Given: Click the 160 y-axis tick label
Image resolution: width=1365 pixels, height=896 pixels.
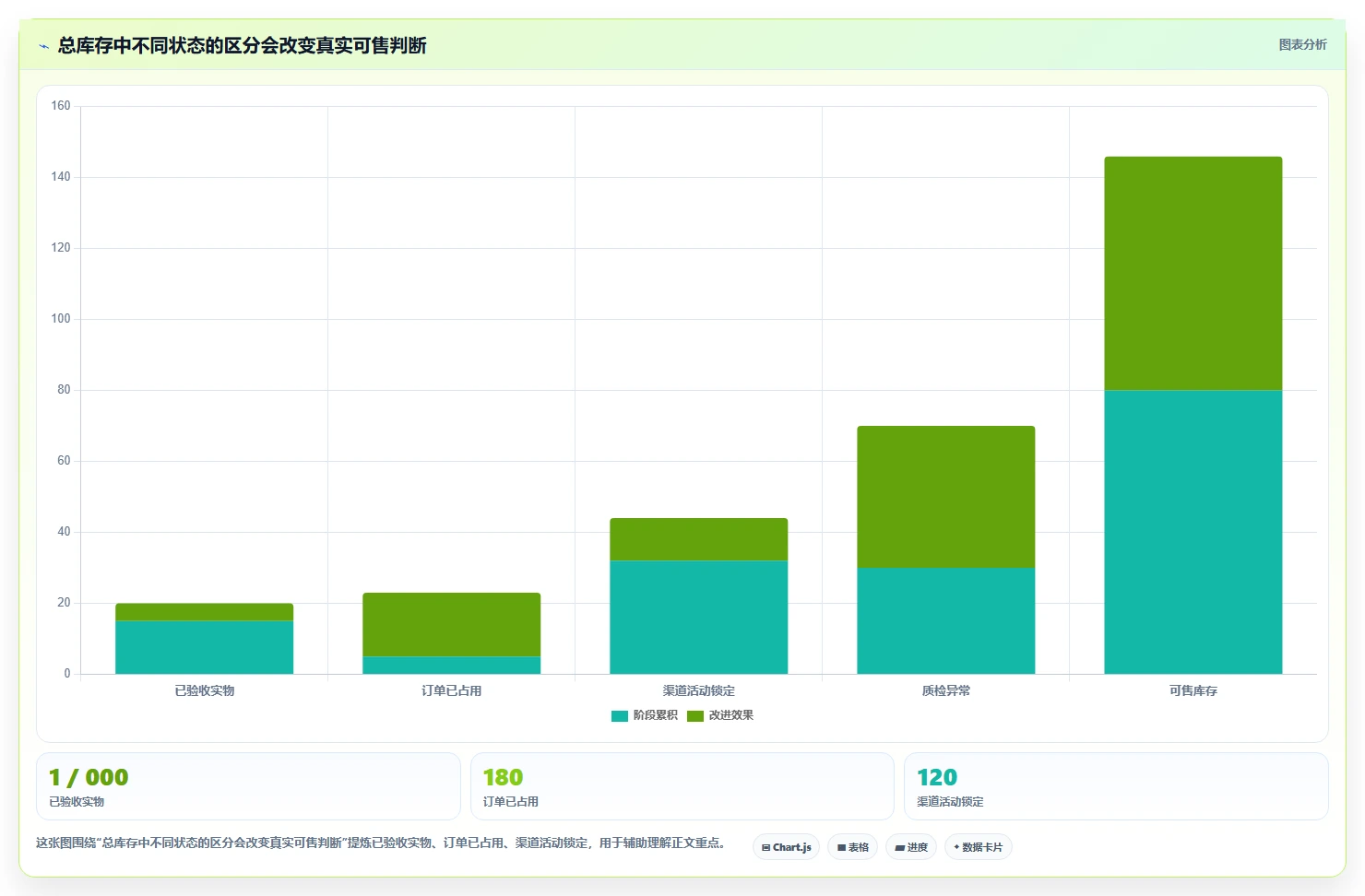Looking at the screenshot, I should 61,106.
